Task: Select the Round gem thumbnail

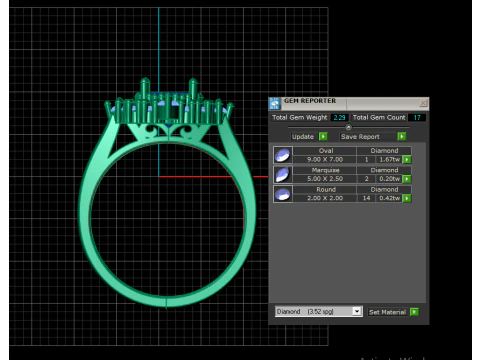Action: [x=283, y=194]
